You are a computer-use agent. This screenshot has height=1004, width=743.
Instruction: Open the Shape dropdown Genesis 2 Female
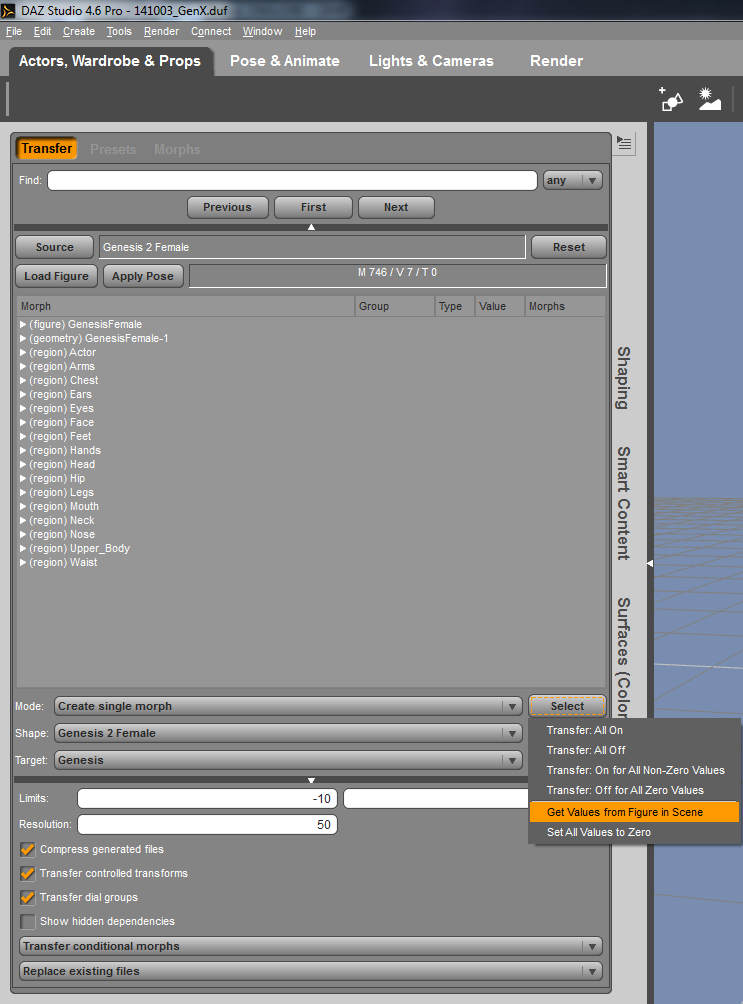pos(288,733)
